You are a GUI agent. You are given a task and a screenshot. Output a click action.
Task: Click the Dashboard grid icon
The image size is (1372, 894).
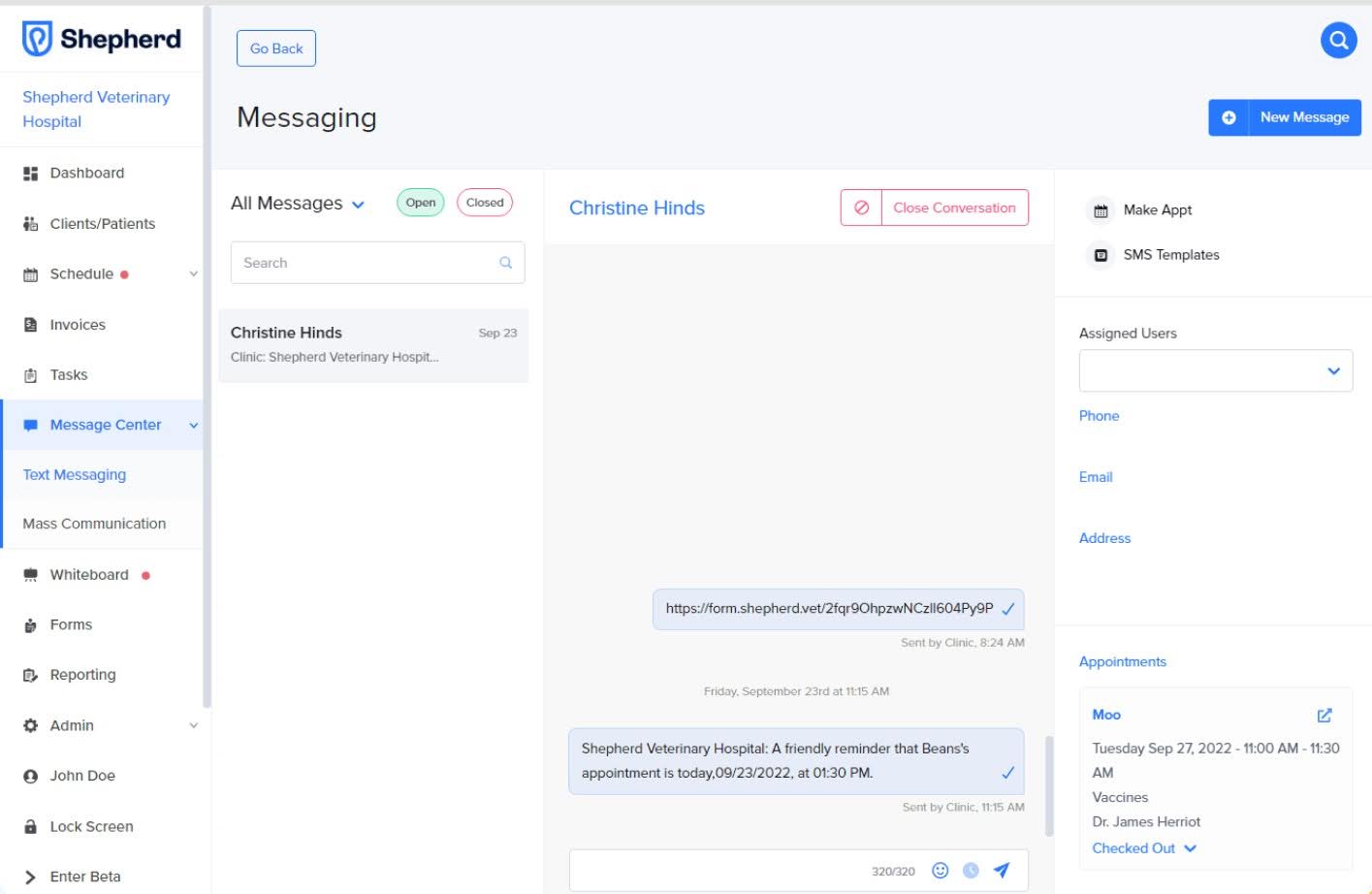click(x=30, y=174)
